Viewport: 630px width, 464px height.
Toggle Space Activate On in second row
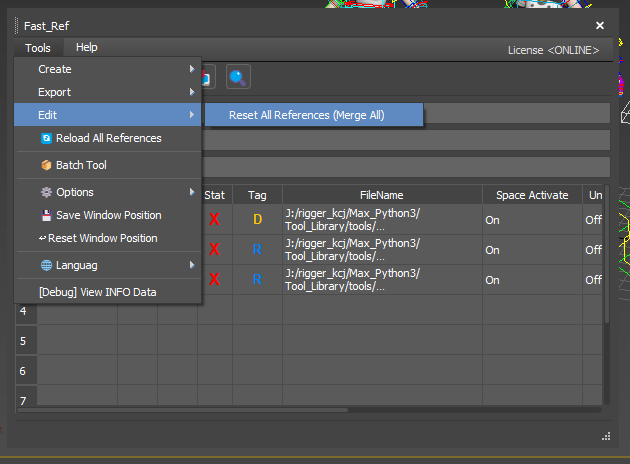492,250
